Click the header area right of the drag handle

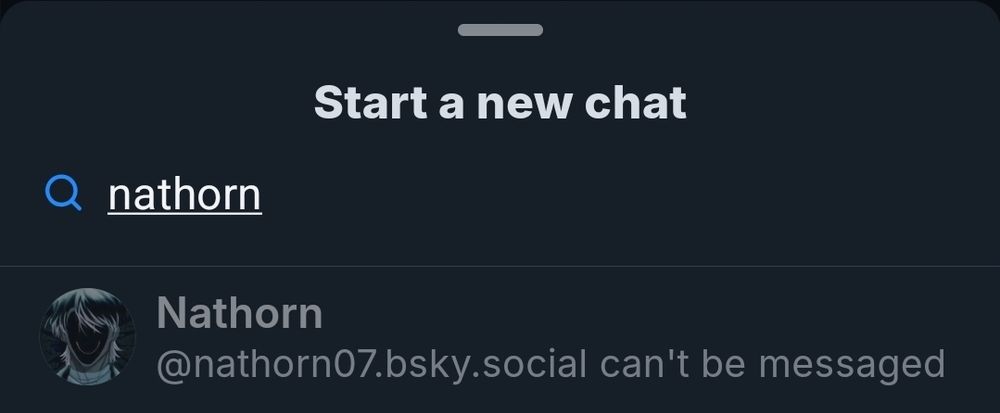click(765, 30)
